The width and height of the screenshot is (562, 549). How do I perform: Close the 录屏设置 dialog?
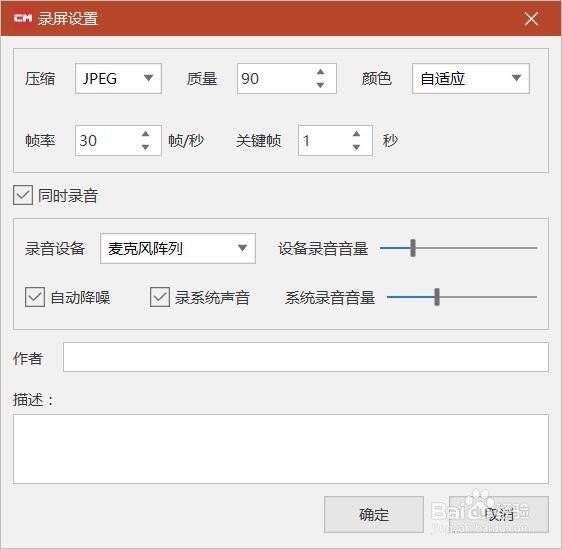pyautogui.click(x=531, y=19)
